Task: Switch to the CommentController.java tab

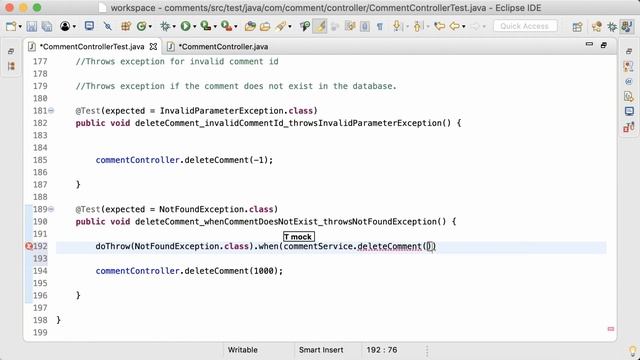Action: 223,47
